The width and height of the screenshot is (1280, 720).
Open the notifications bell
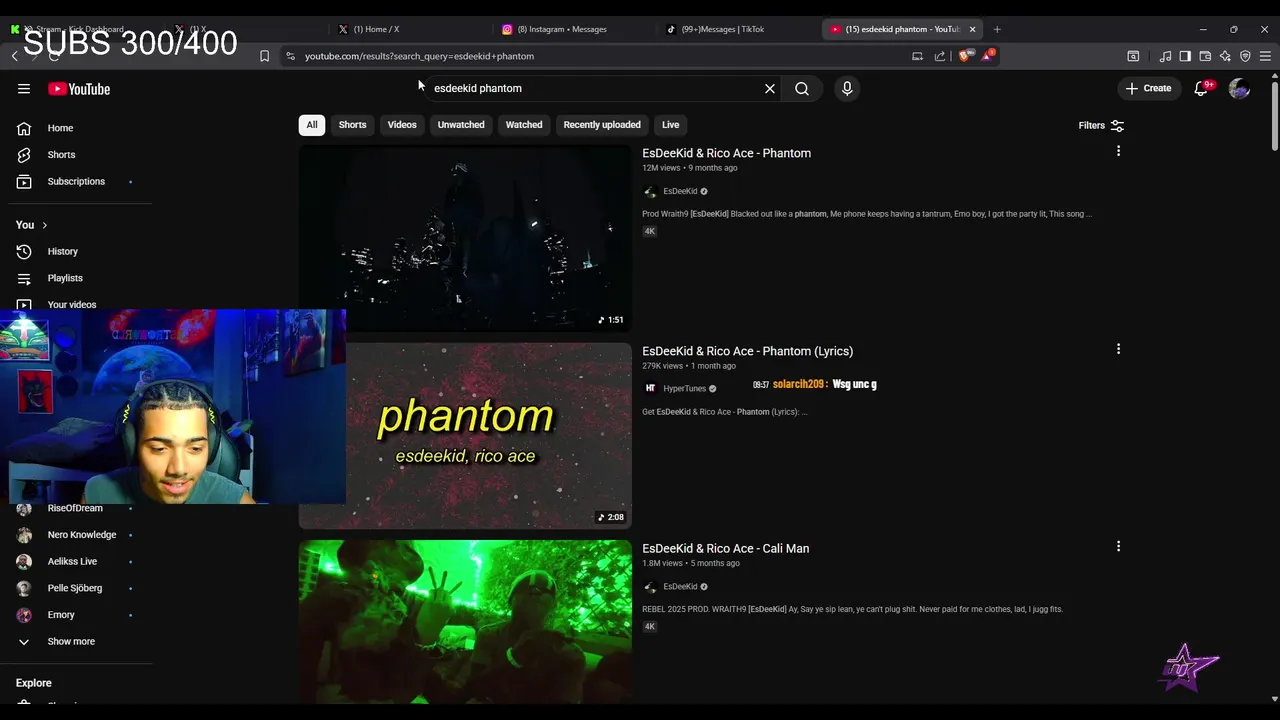[x=1202, y=88]
